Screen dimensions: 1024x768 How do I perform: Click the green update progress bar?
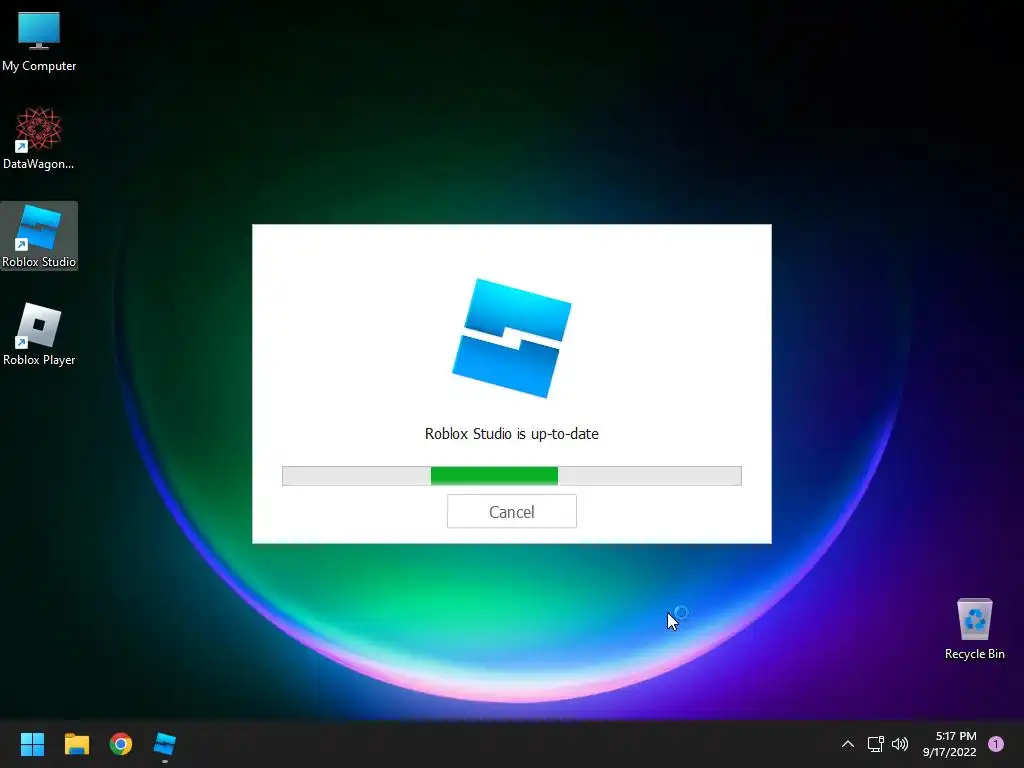(x=511, y=476)
